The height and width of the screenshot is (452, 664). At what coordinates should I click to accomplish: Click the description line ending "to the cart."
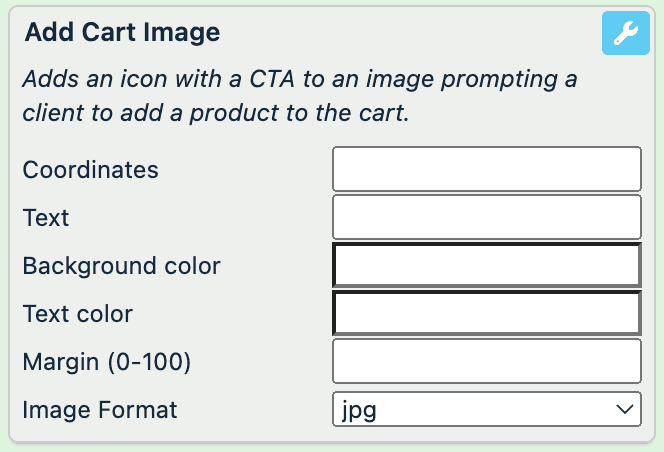coord(216,113)
